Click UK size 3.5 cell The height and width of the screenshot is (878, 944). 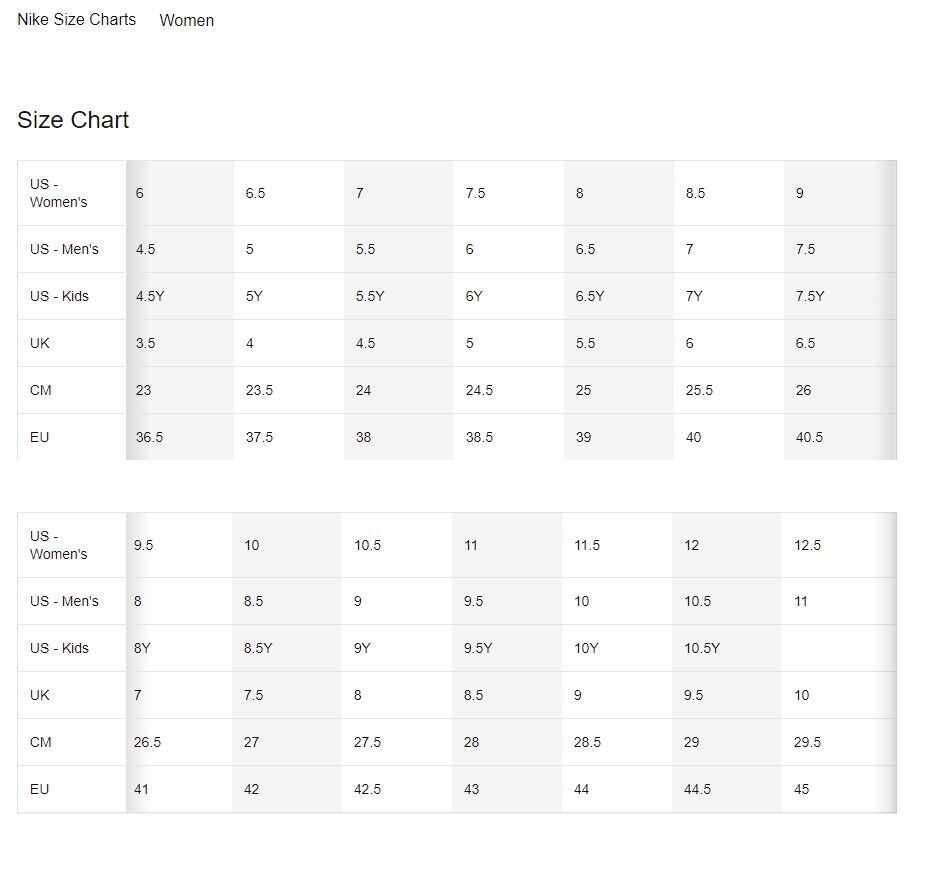180,343
